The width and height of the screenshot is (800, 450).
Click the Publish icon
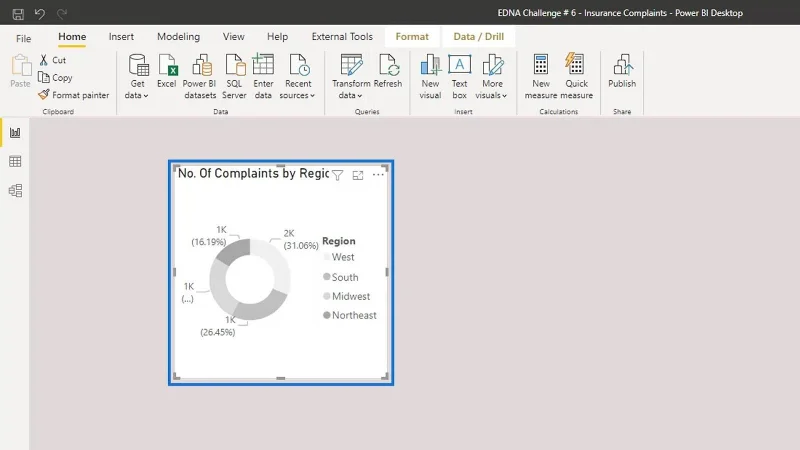(622, 71)
